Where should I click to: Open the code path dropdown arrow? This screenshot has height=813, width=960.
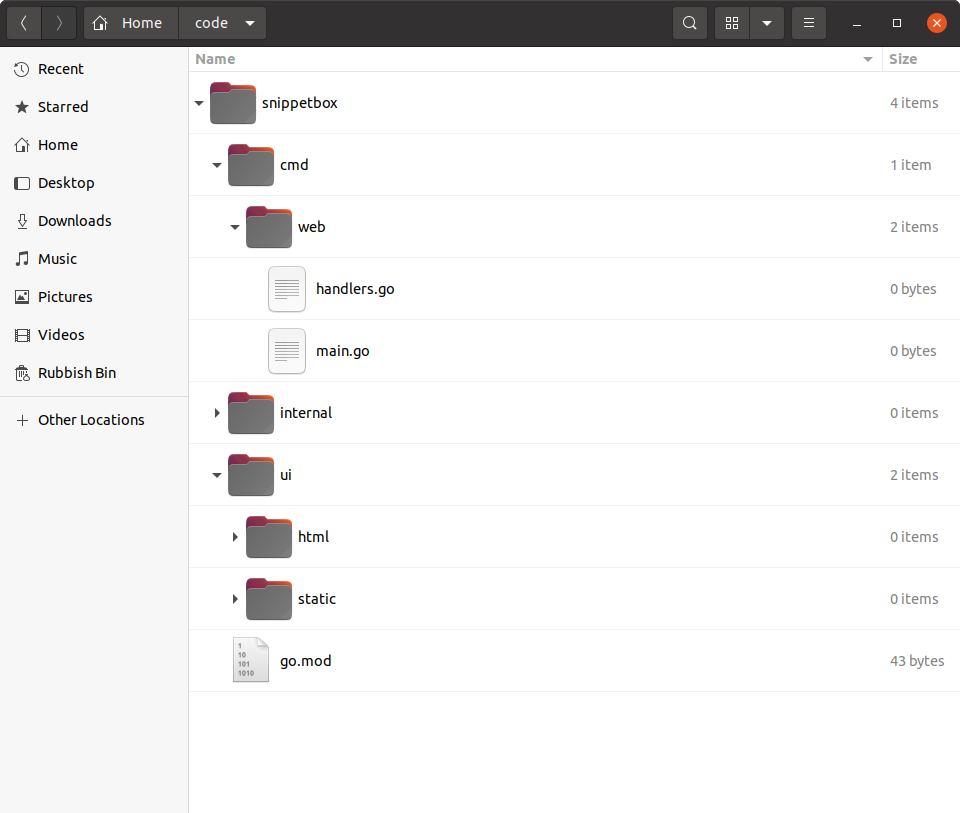(249, 23)
